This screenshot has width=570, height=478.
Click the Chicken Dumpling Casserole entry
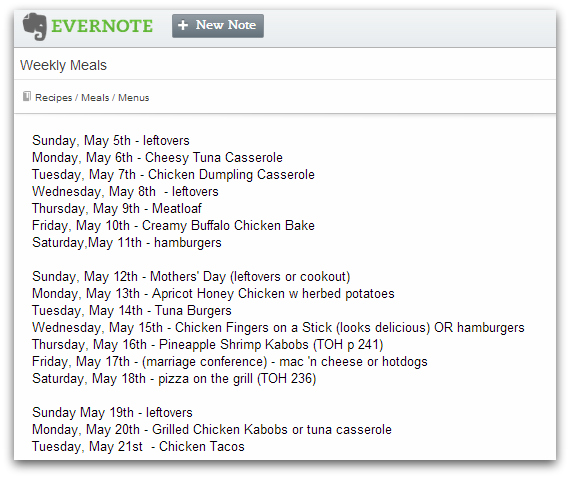pos(173,174)
